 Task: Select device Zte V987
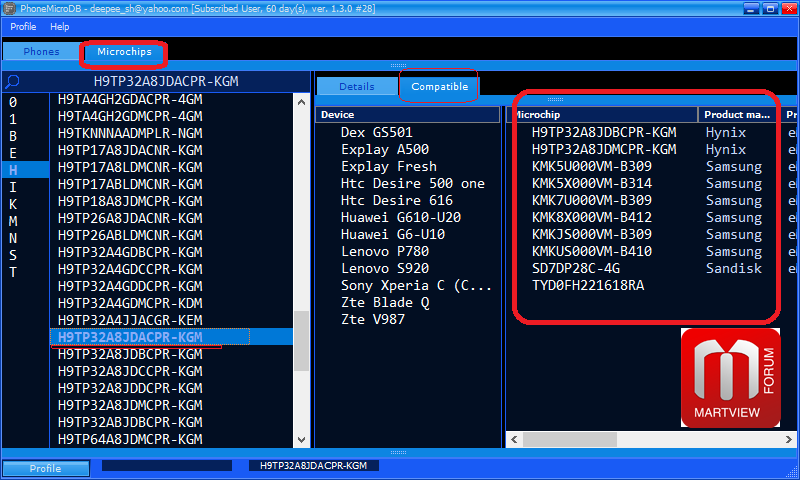coord(373,319)
